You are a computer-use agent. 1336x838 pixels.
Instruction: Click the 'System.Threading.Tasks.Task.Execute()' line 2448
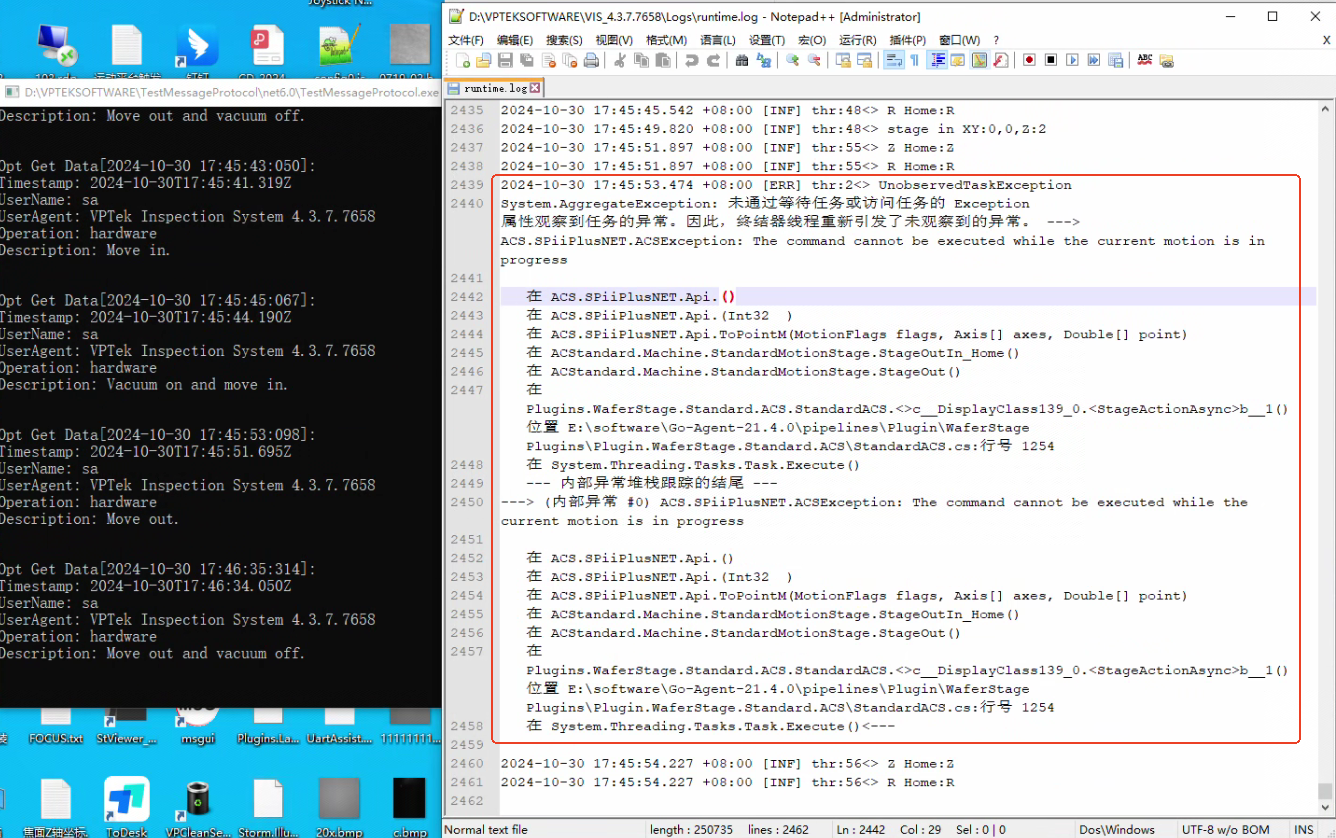point(693,465)
